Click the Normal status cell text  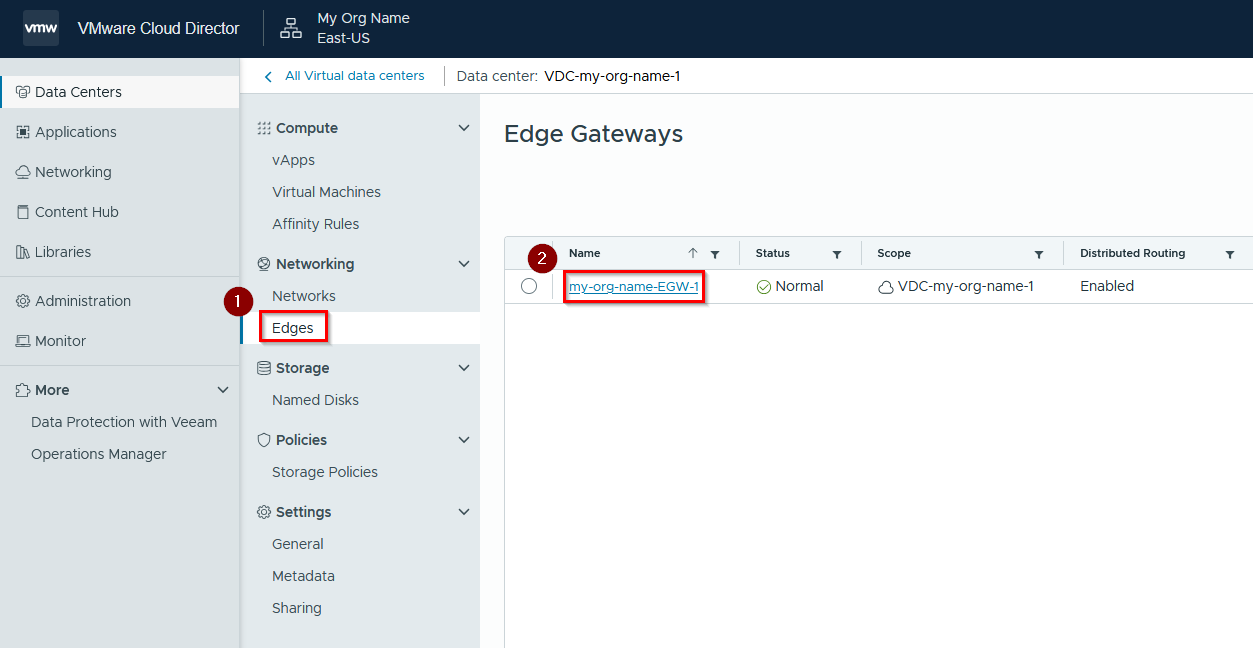coord(799,287)
